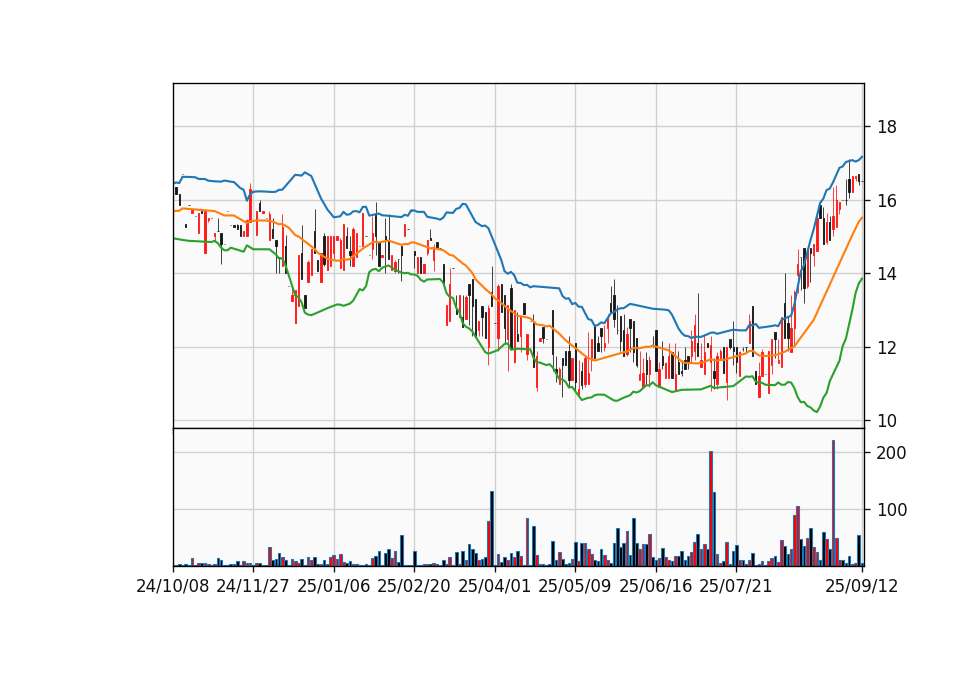
Task: Click the 25/07/21 date label
Action: pos(736,586)
